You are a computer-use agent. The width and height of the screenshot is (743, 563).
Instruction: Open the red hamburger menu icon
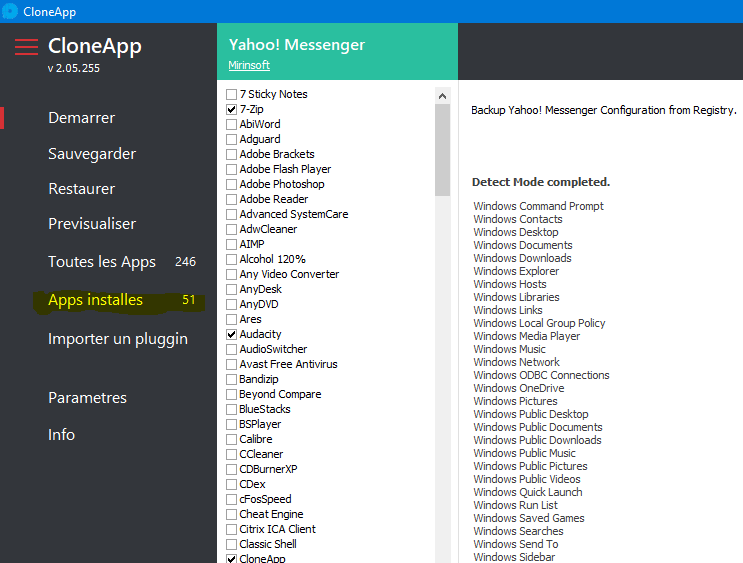click(27, 47)
